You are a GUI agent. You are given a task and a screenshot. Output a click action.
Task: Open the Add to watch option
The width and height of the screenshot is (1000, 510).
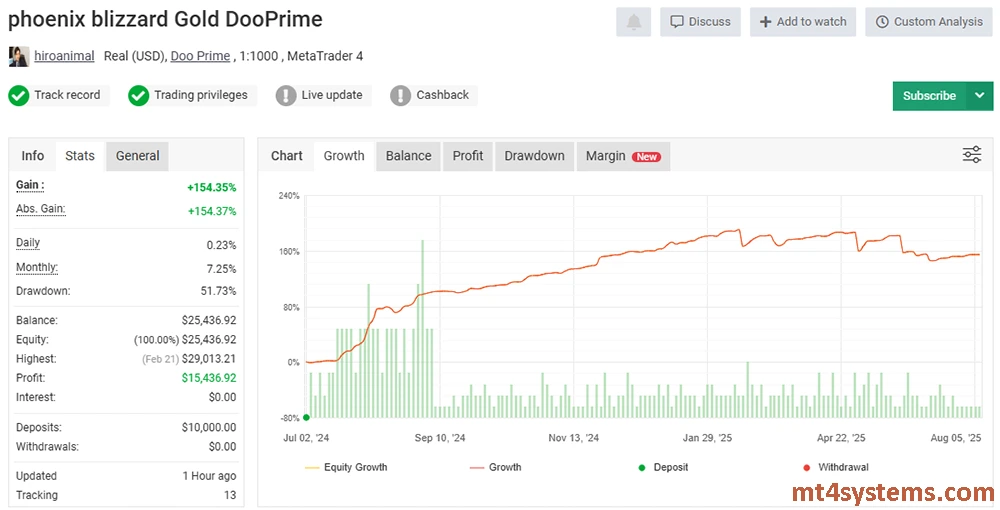802,21
